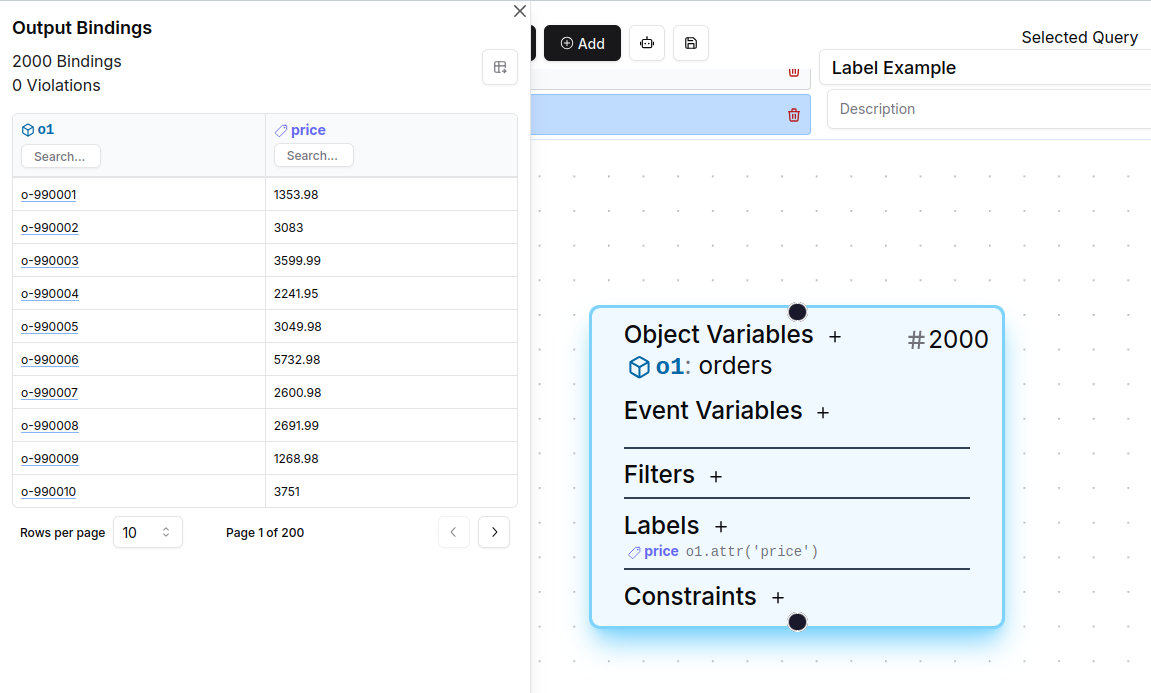
Task: Delete the highlighted query with trash icon
Action: click(794, 115)
